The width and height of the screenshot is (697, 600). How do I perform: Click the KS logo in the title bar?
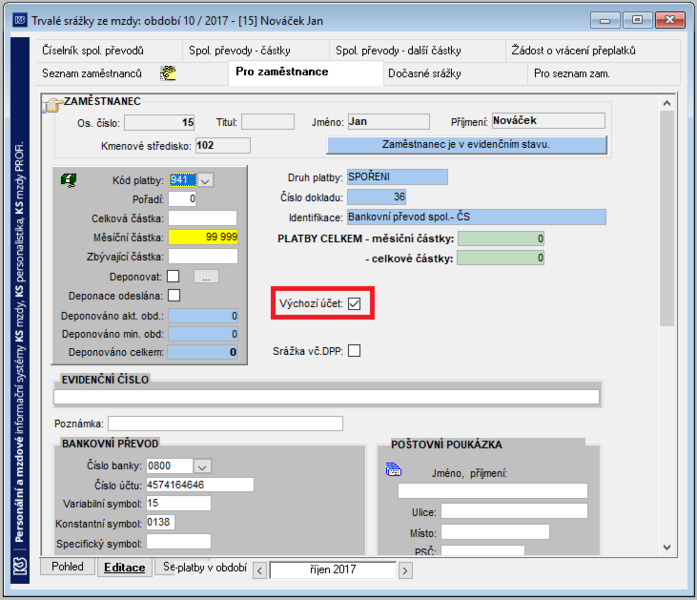click(x=20, y=20)
